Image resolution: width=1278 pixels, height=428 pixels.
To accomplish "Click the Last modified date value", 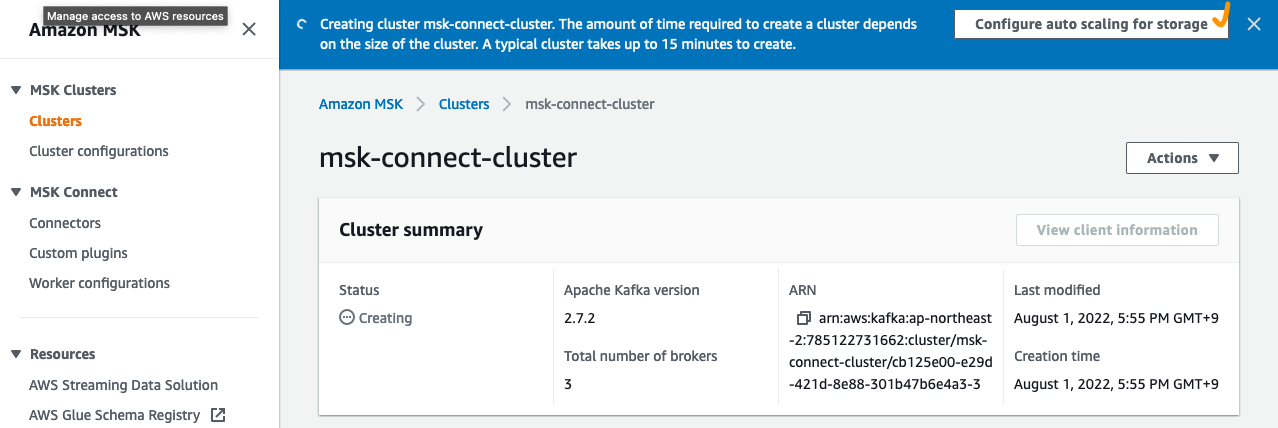I will 1116,318.
